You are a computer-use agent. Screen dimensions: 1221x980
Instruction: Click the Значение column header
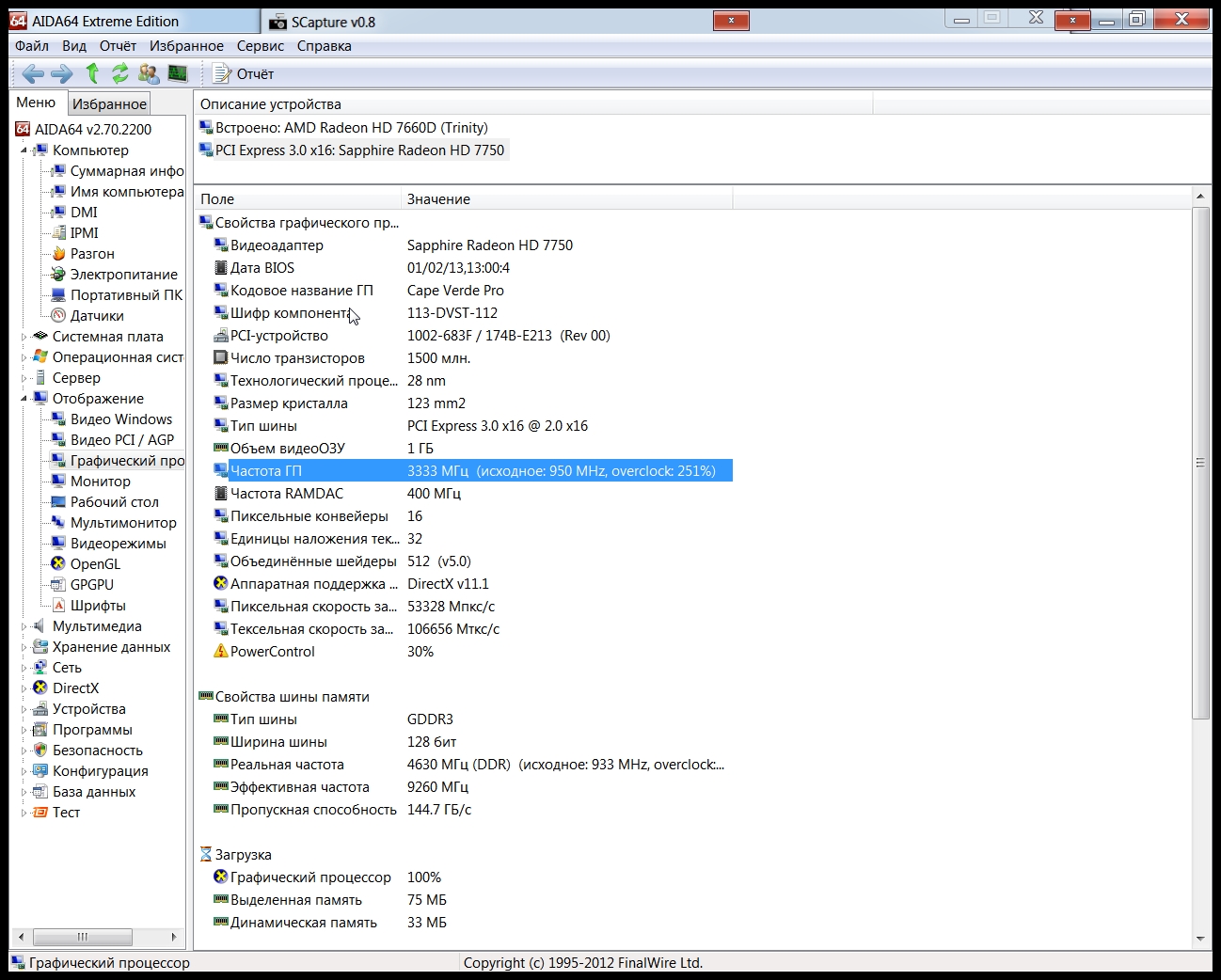[x=567, y=198]
